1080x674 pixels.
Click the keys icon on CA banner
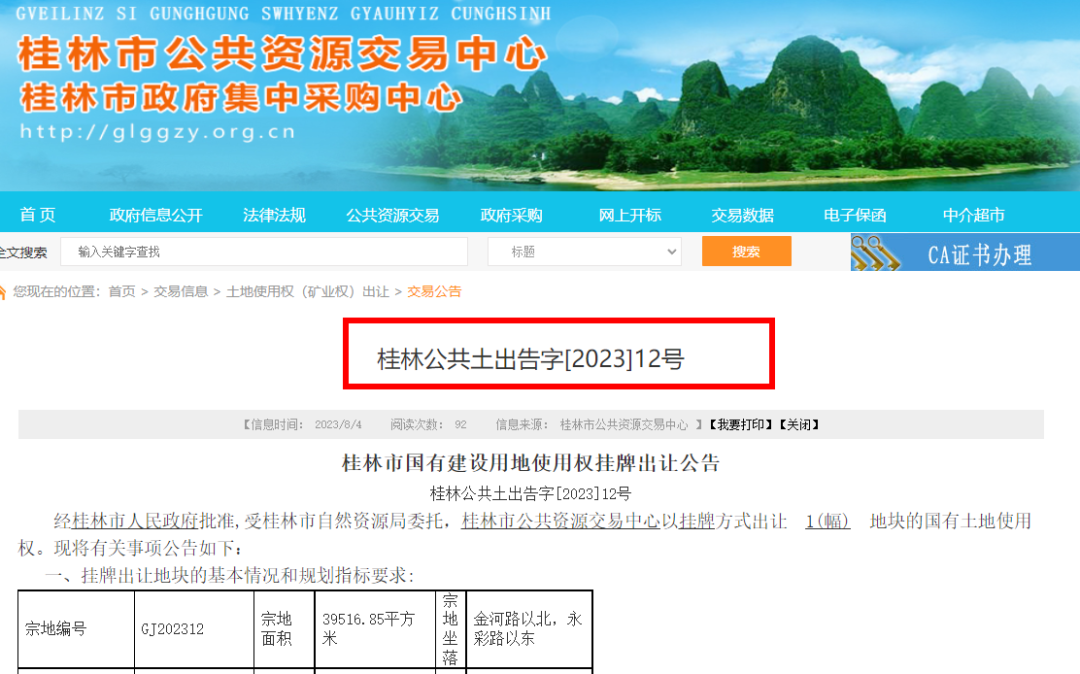(875, 253)
